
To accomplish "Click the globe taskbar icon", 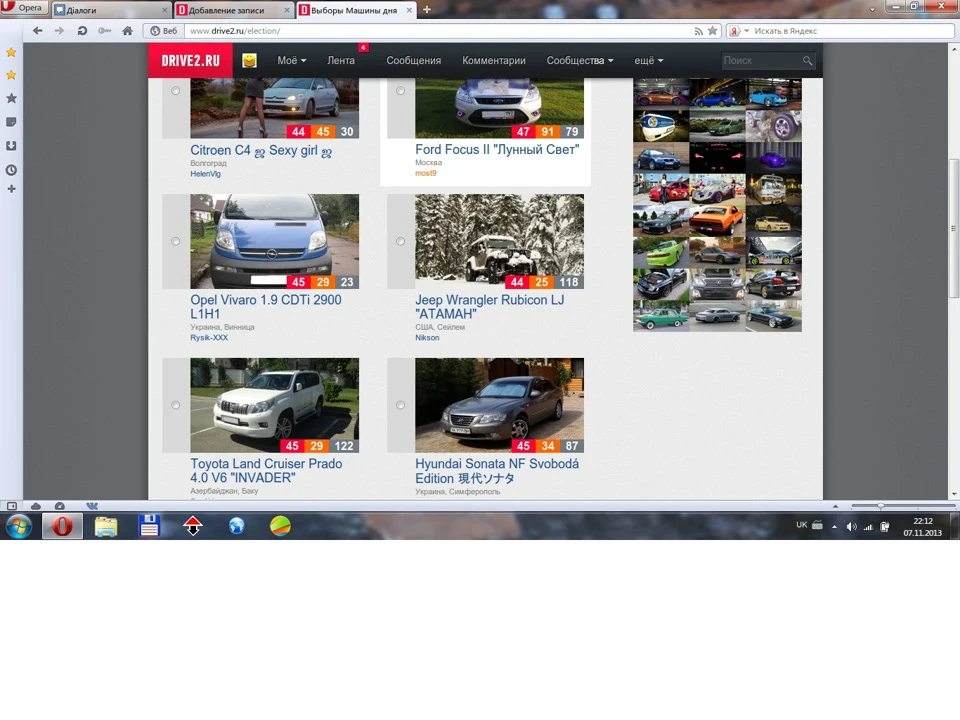I will click(236, 526).
